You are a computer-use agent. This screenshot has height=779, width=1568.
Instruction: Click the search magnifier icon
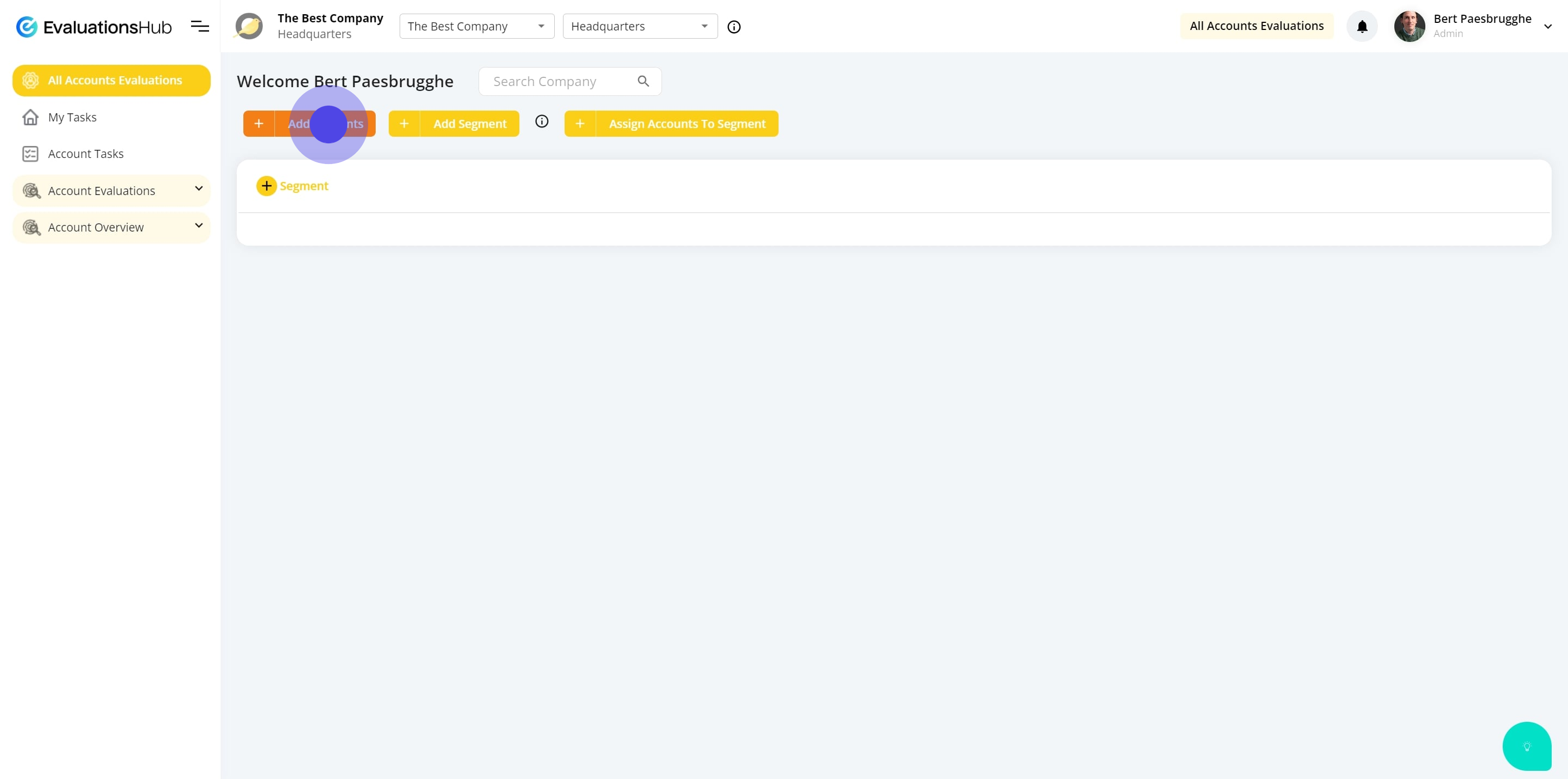(x=644, y=81)
